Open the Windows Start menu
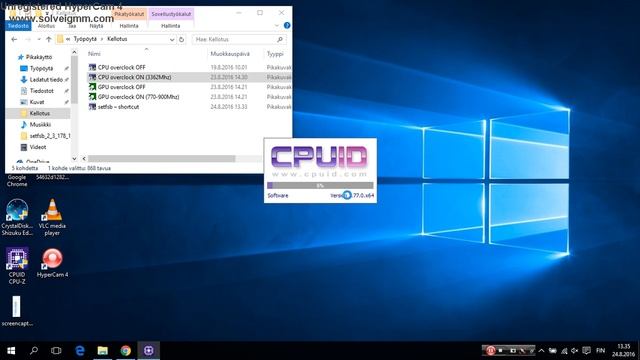This screenshot has width=640, height=360. coord(11,351)
